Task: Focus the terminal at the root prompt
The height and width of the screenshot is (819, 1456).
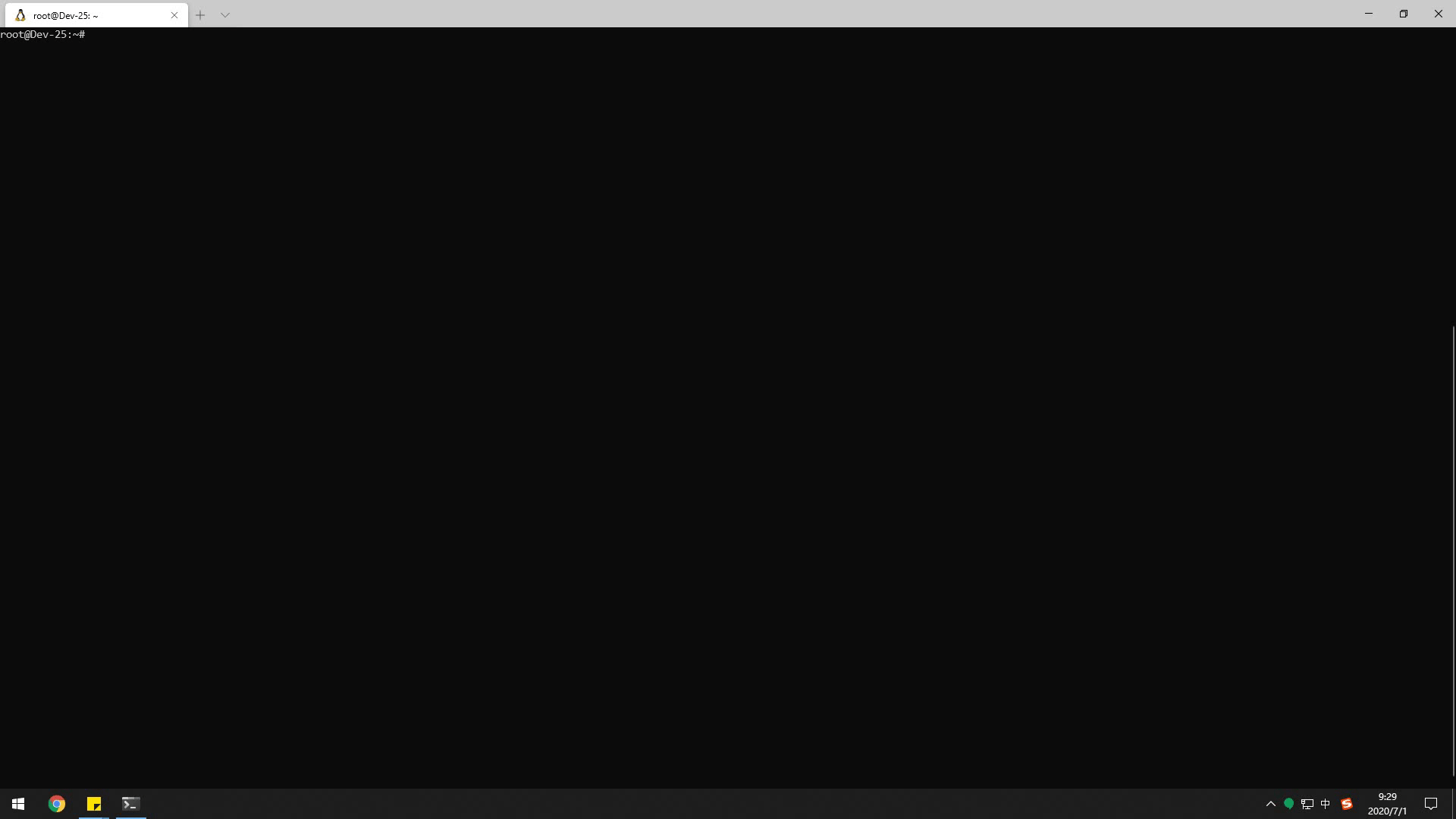Action: (42, 35)
